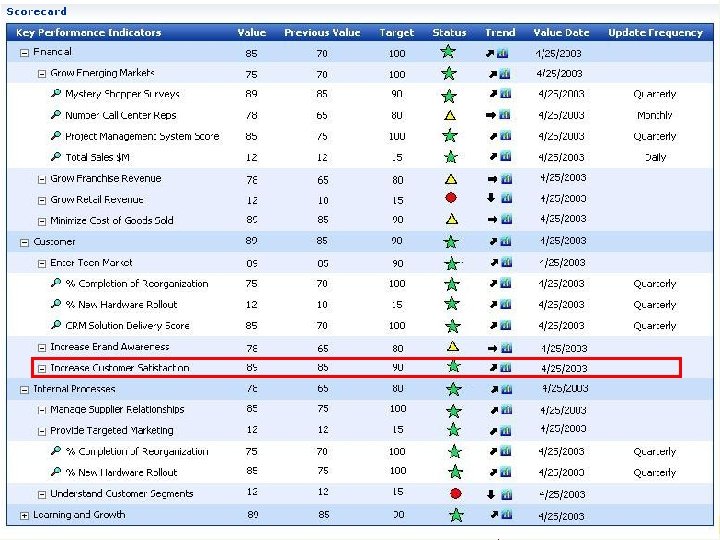Screen dimensions: 720x540
Task: Sort by Status column header
Action: (x=449, y=33)
